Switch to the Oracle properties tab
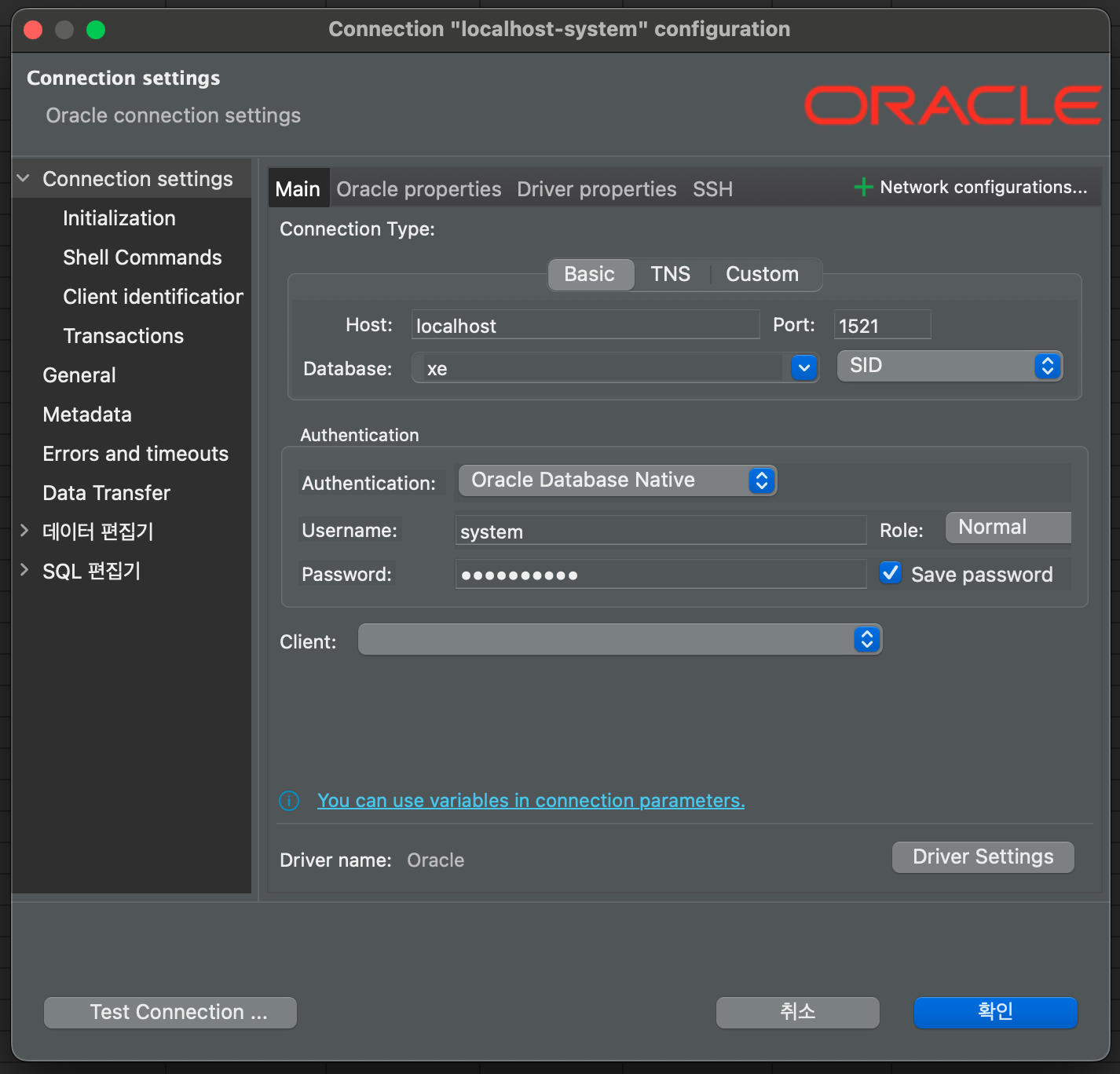This screenshot has width=1120, height=1074. point(419,189)
